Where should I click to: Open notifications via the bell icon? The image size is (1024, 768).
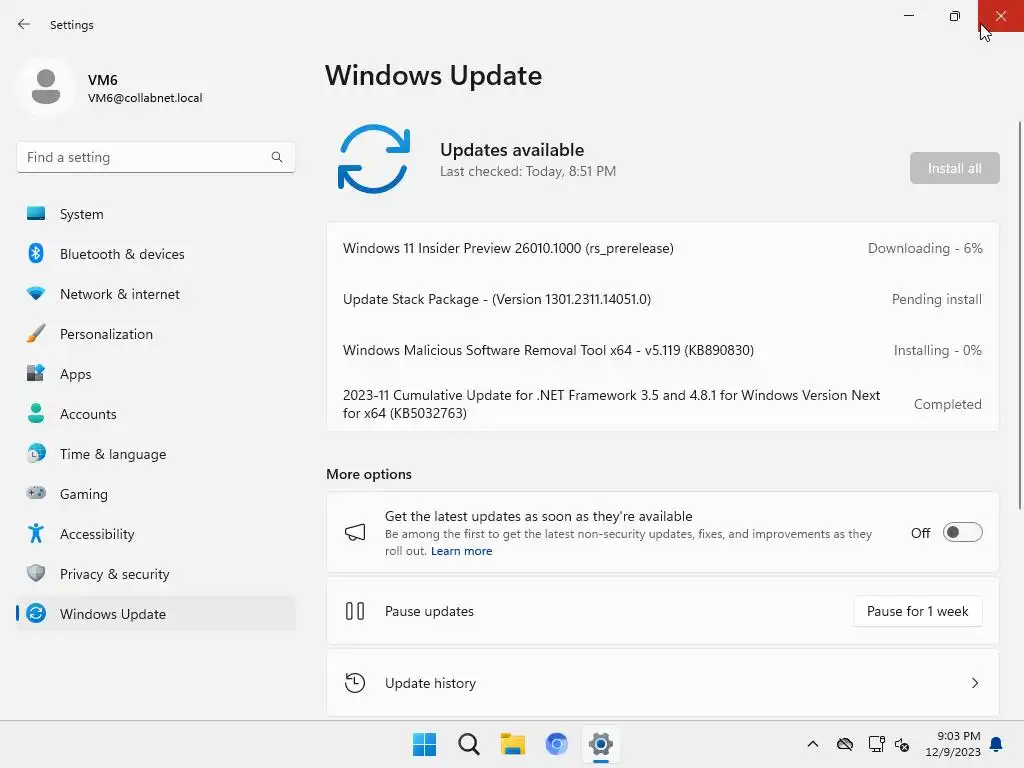(996, 744)
